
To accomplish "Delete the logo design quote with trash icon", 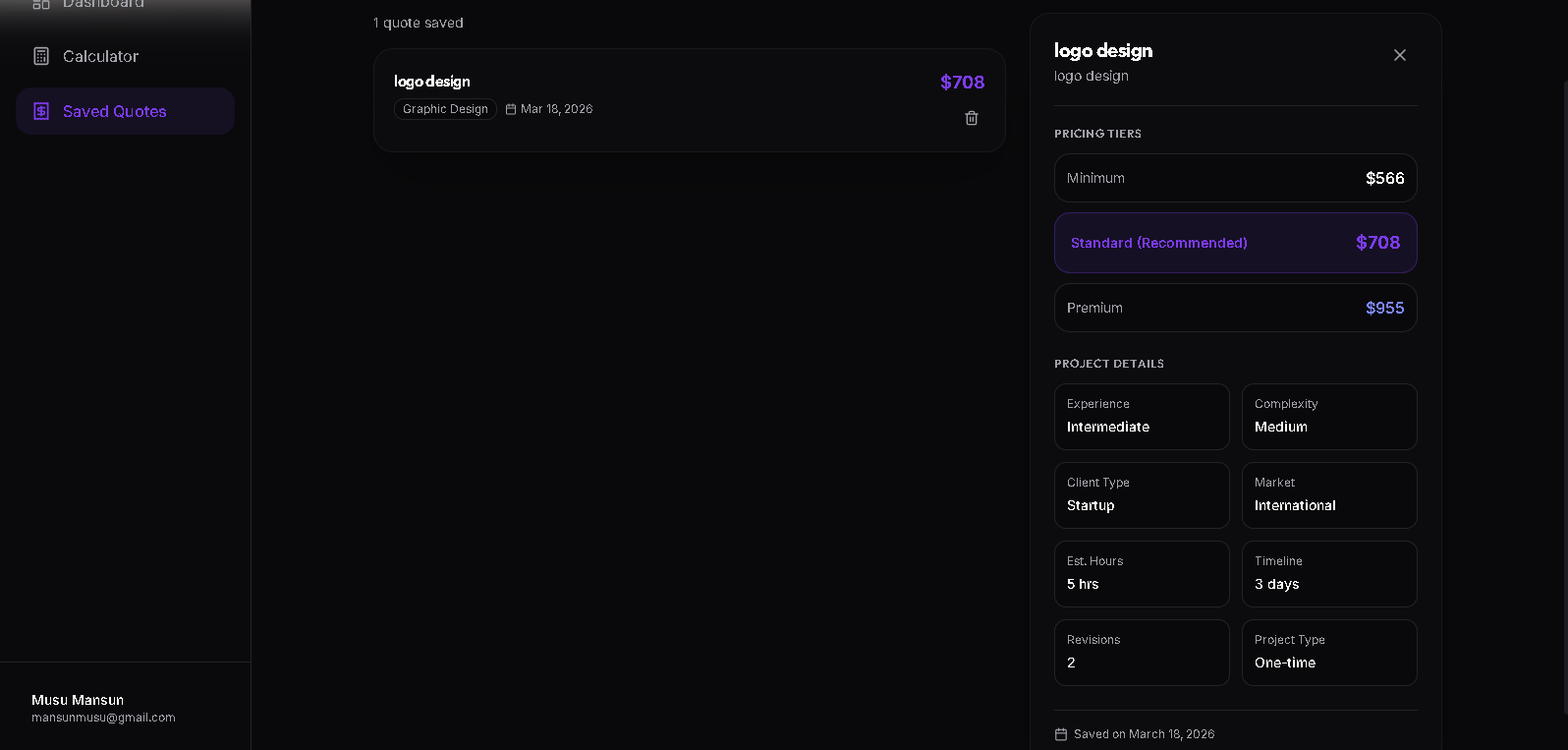I will coord(972,118).
